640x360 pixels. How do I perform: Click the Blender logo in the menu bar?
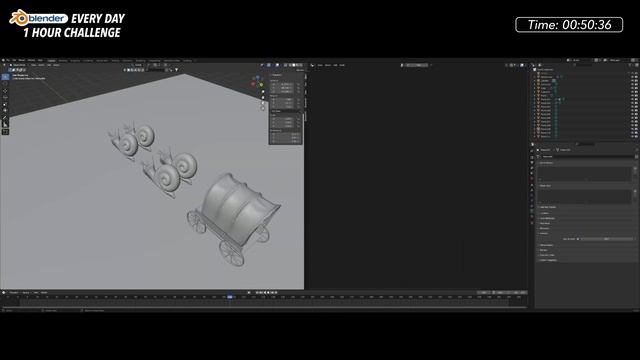click(3, 60)
